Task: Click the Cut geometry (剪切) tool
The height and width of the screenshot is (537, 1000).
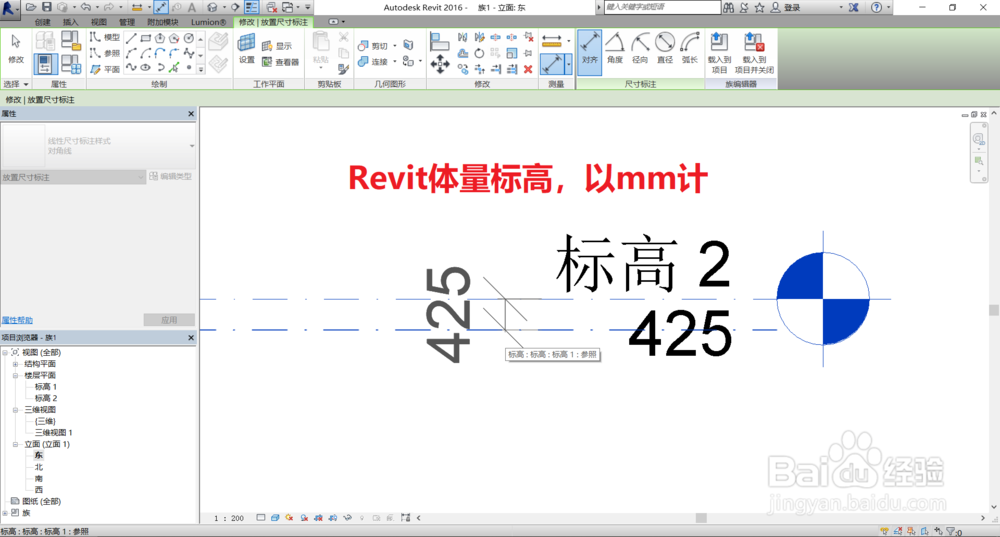Action: 373,46
